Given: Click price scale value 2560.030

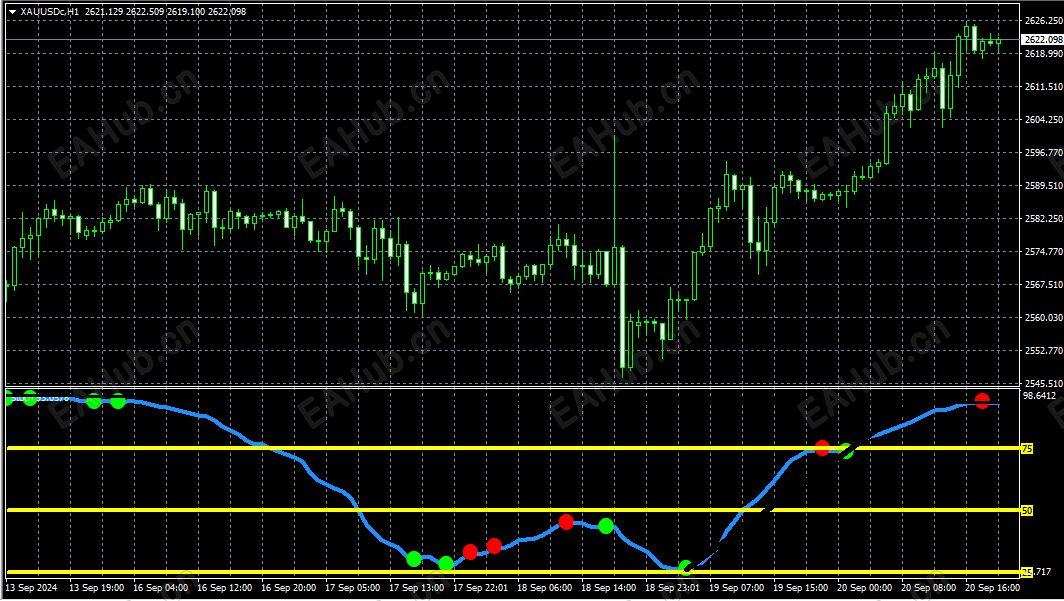Looking at the screenshot, I should (x=1044, y=317).
